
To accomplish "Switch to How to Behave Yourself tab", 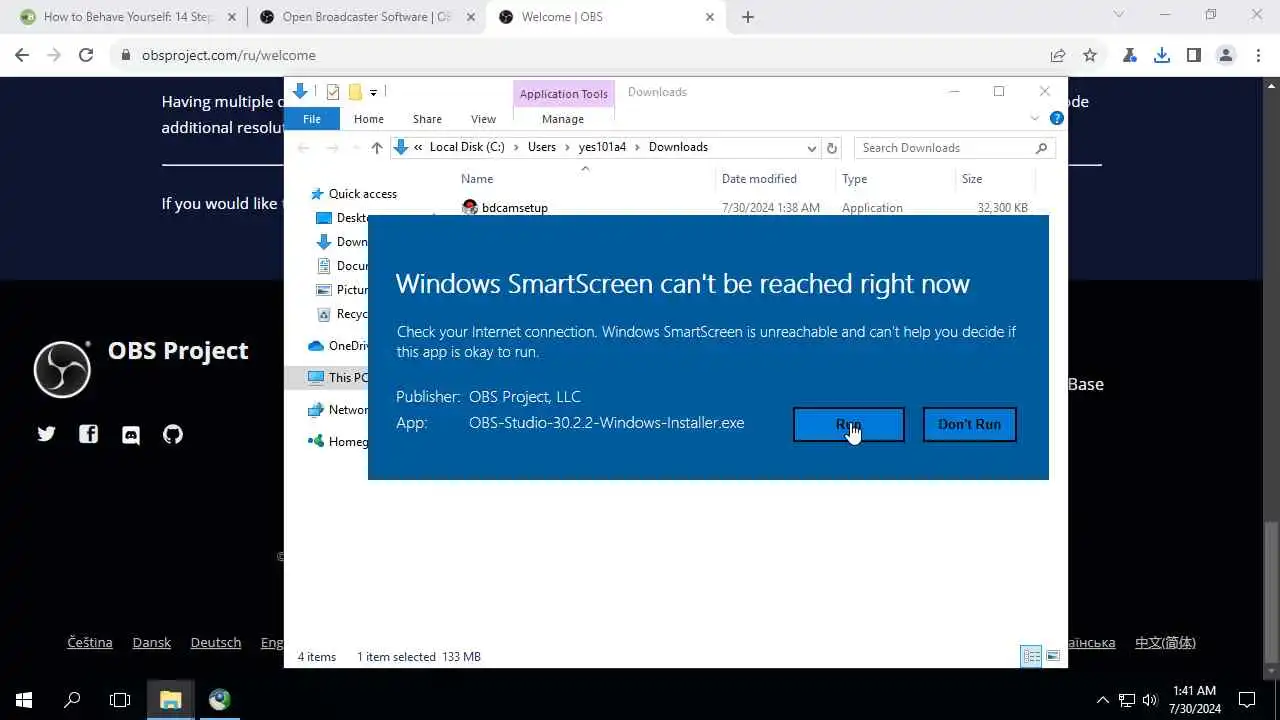I will [x=126, y=17].
